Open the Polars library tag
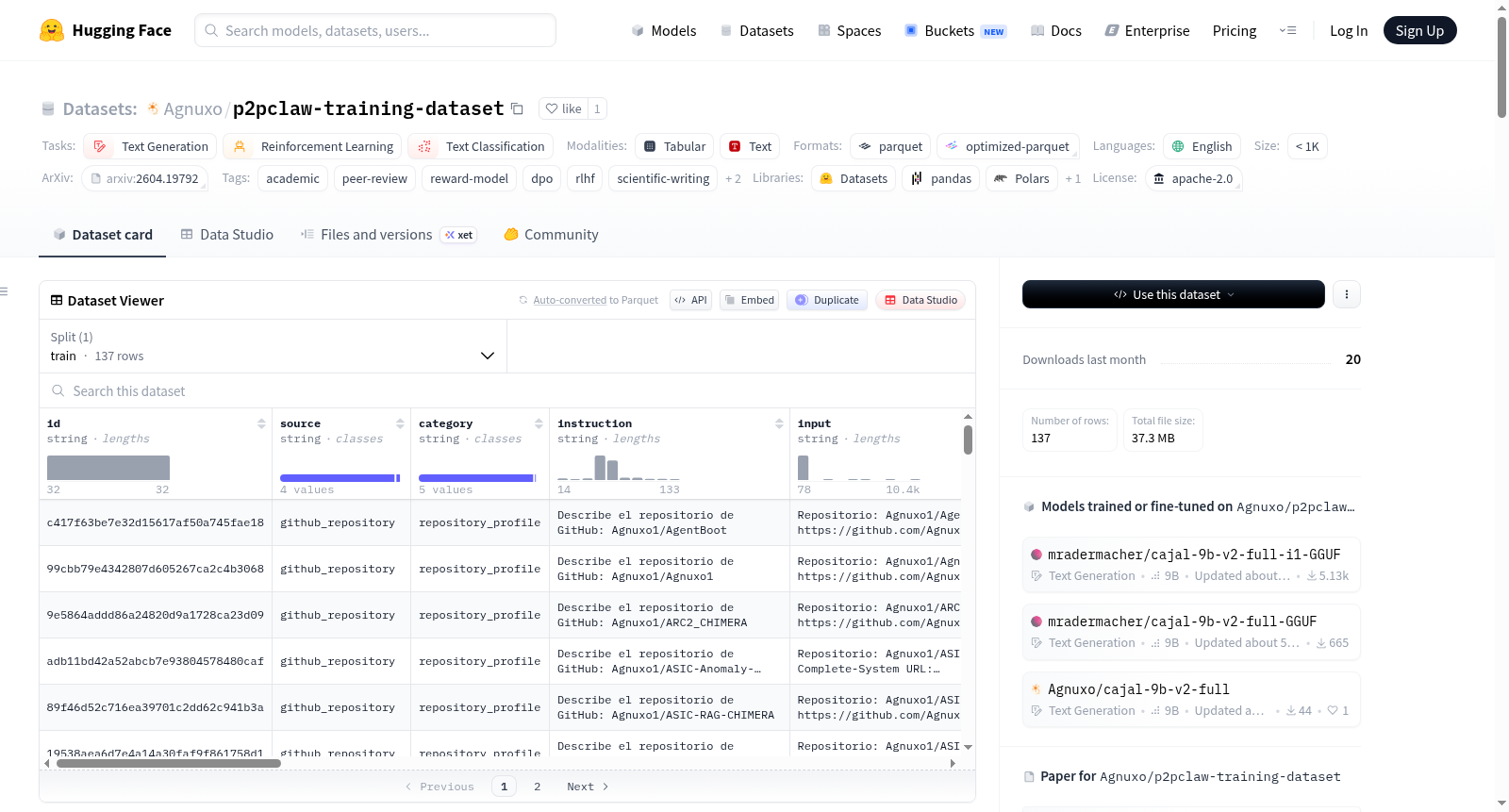This screenshot has width=1509, height=812. (1021, 178)
